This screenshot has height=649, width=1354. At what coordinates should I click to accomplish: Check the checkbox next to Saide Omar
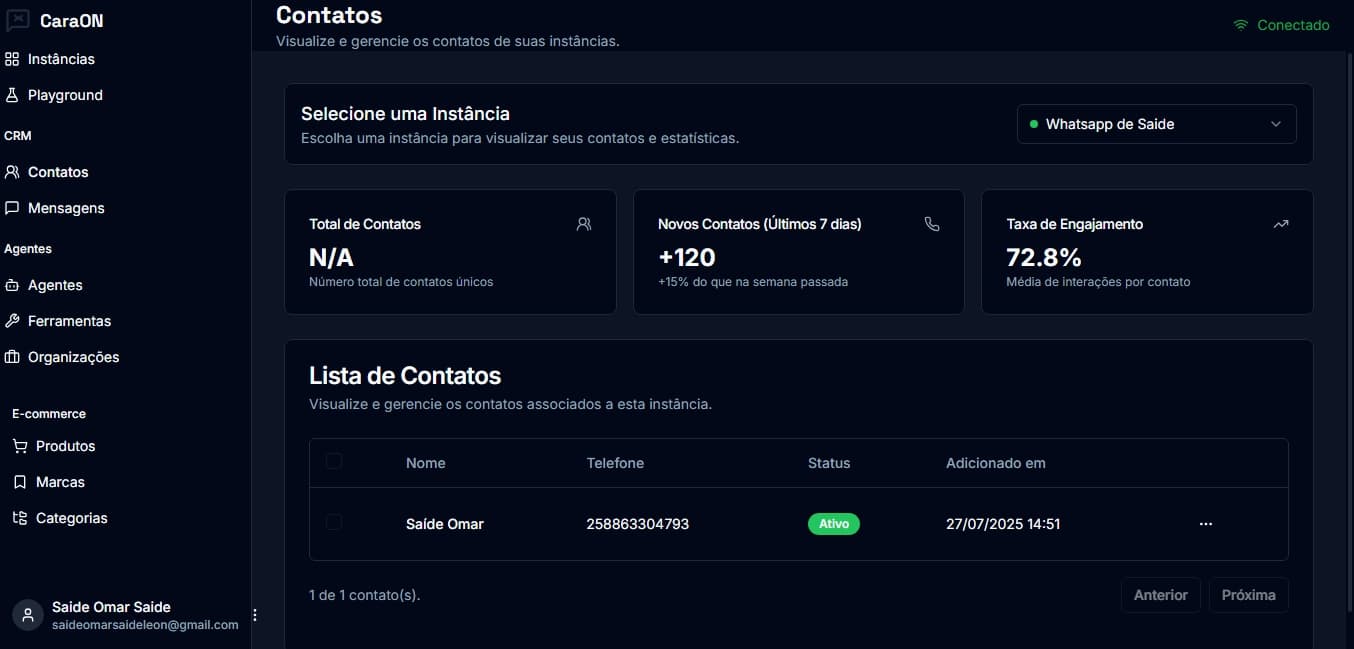334,523
